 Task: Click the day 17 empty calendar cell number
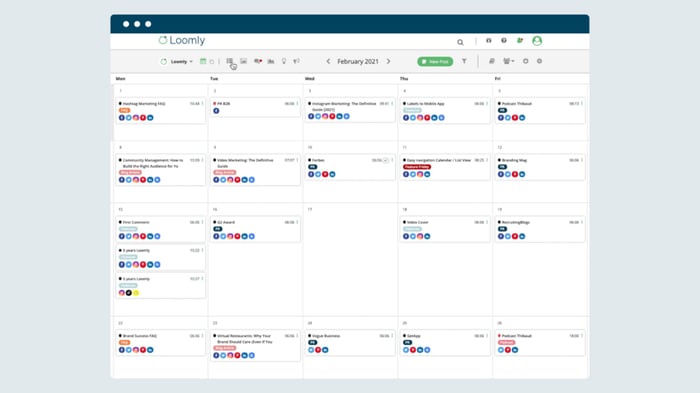(x=310, y=209)
